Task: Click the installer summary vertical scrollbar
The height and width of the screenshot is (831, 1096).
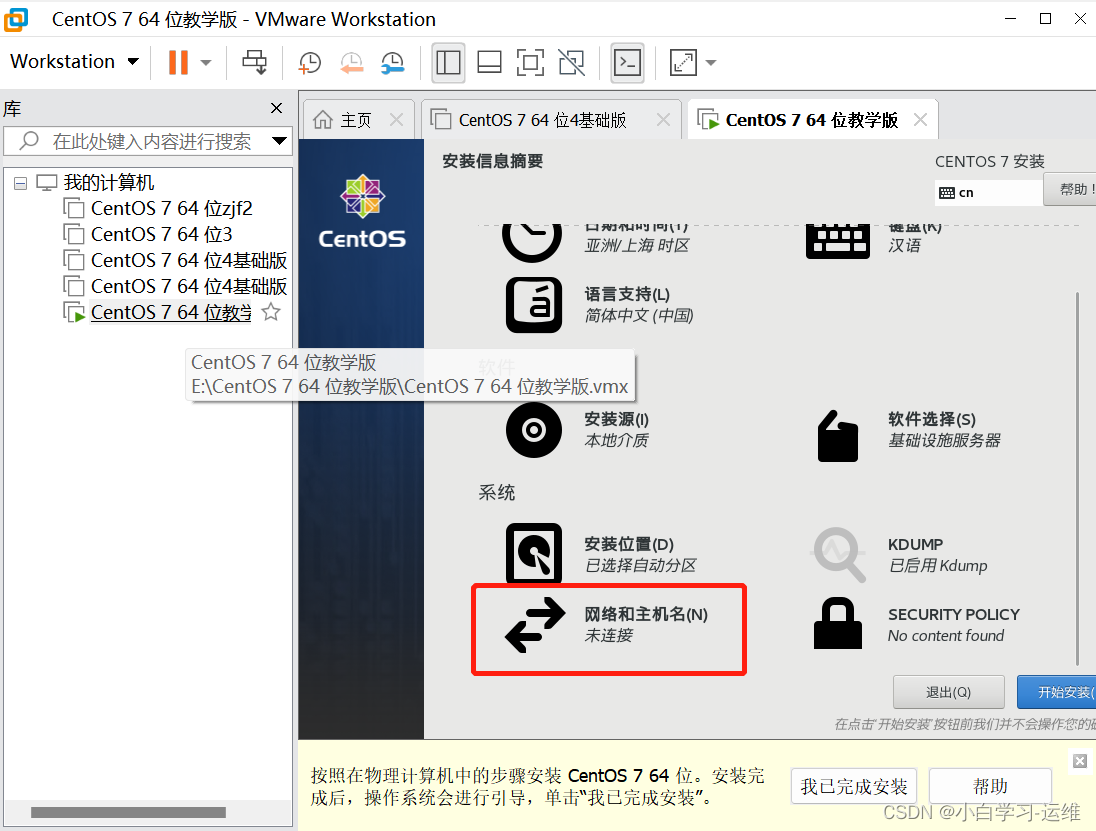Action: 1077,479
